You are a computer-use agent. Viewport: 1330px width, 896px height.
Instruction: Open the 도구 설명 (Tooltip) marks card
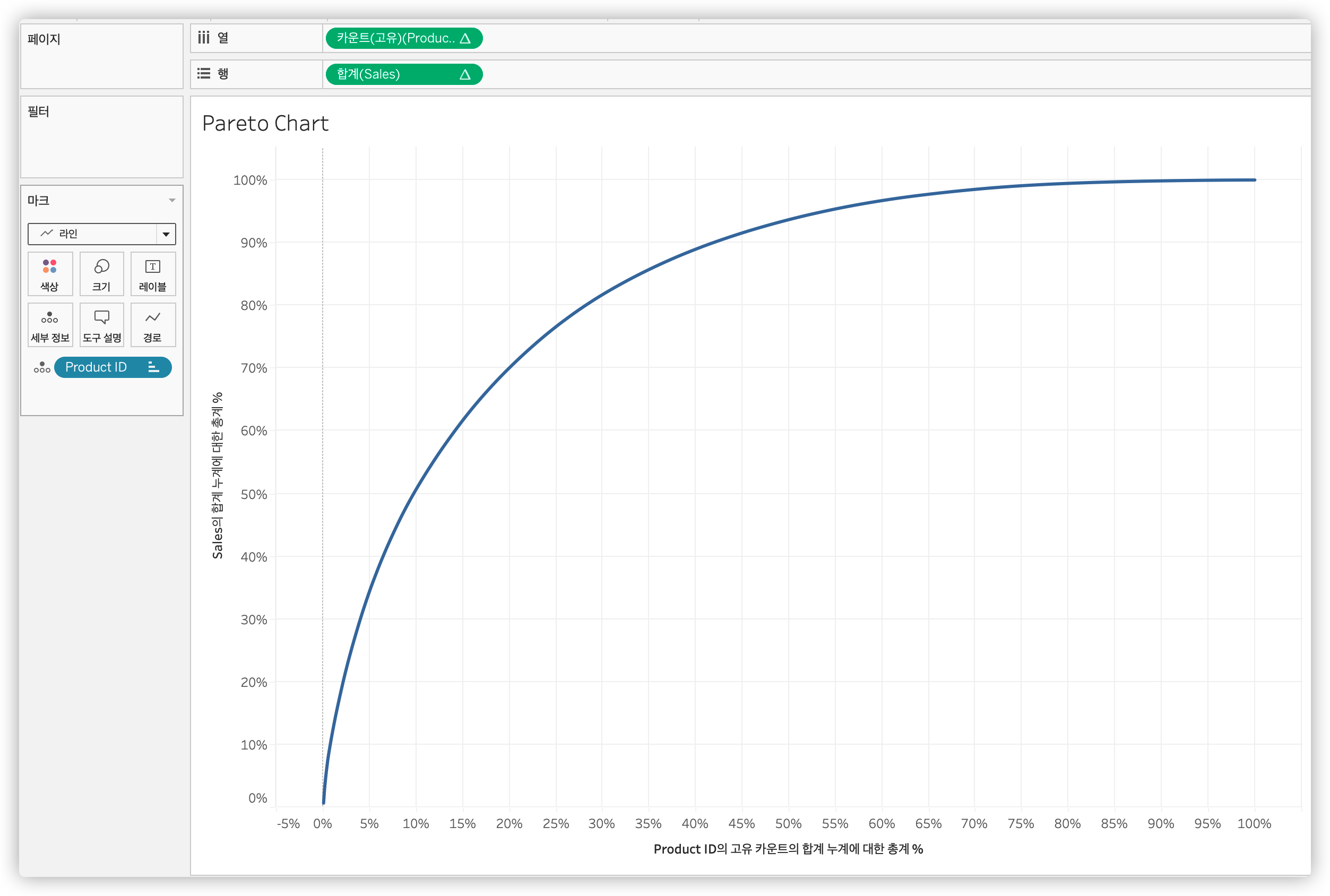coord(102,325)
